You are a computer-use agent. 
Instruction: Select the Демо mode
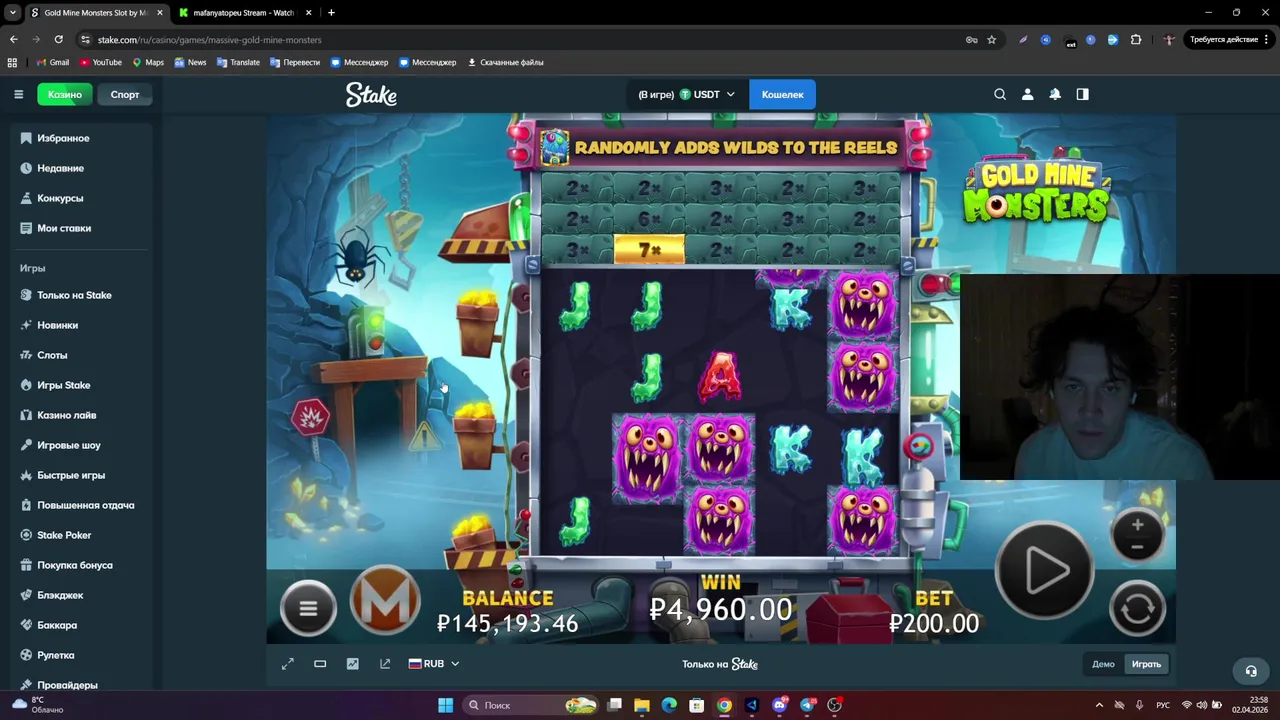(x=1103, y=664)
